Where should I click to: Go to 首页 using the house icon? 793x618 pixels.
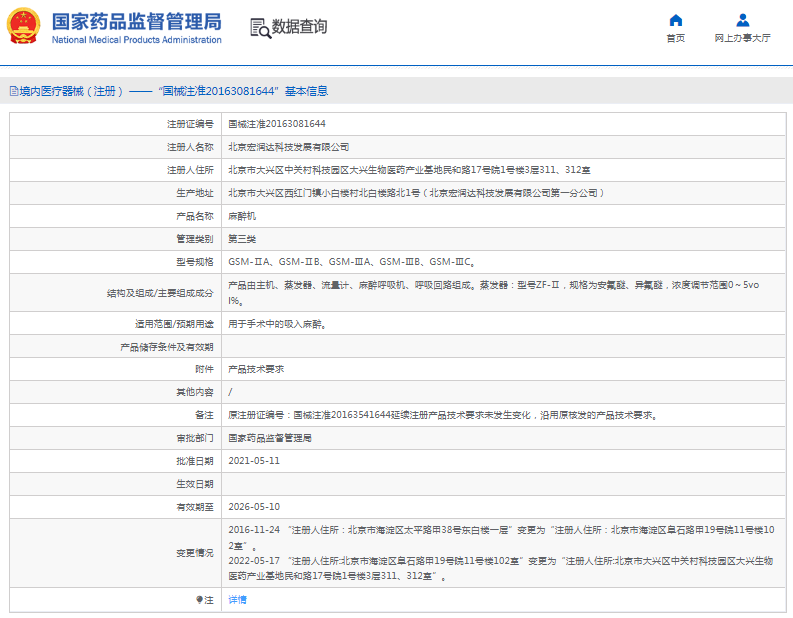point(676,20)
